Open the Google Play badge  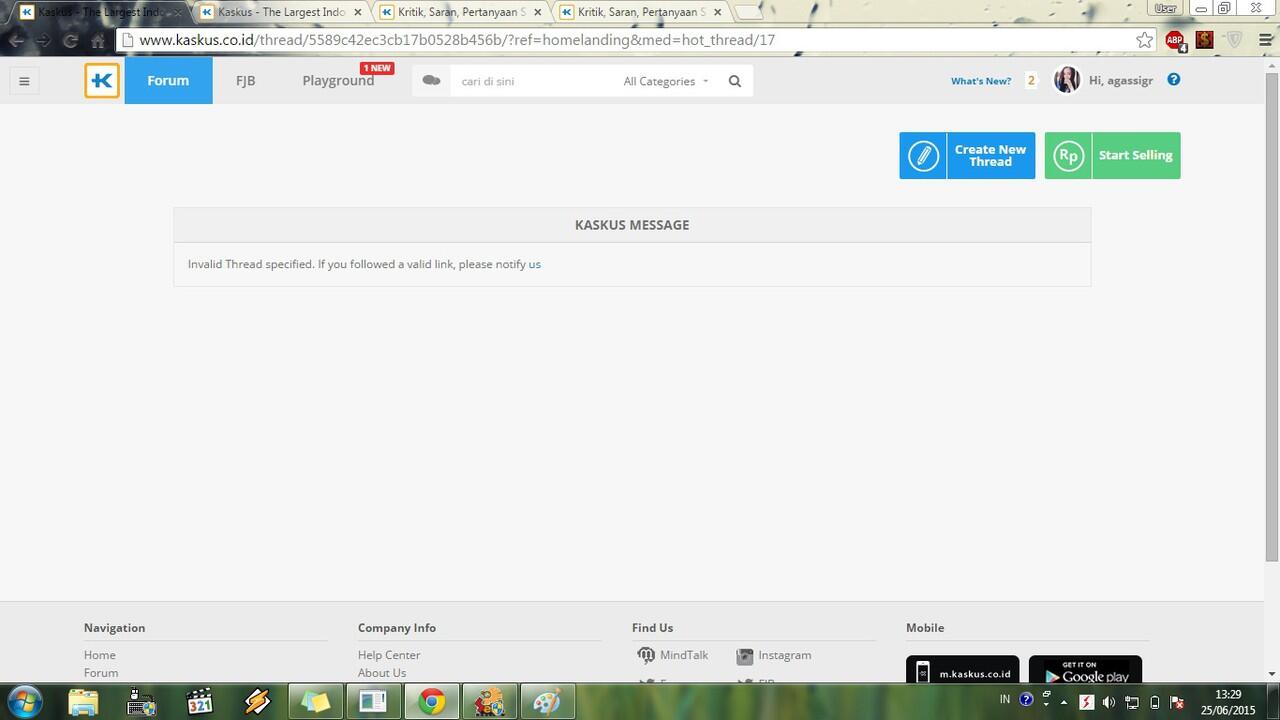[1085, 670]
